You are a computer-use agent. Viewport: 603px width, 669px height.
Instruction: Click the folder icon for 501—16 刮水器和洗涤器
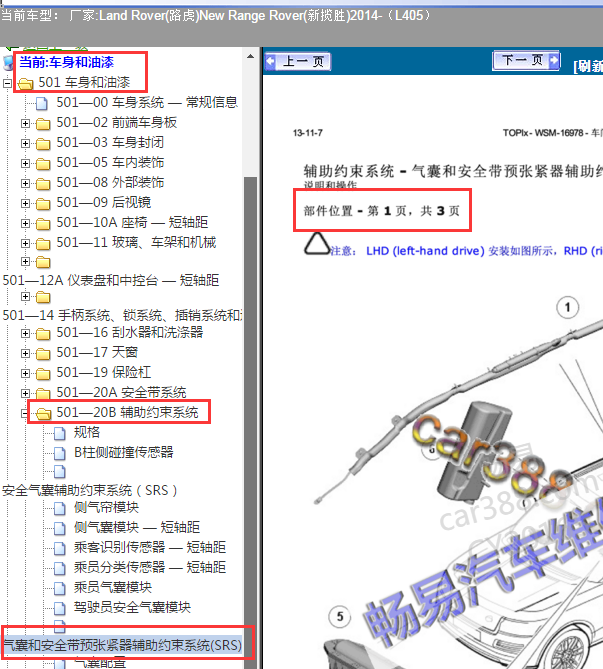(x=43, y=334)
